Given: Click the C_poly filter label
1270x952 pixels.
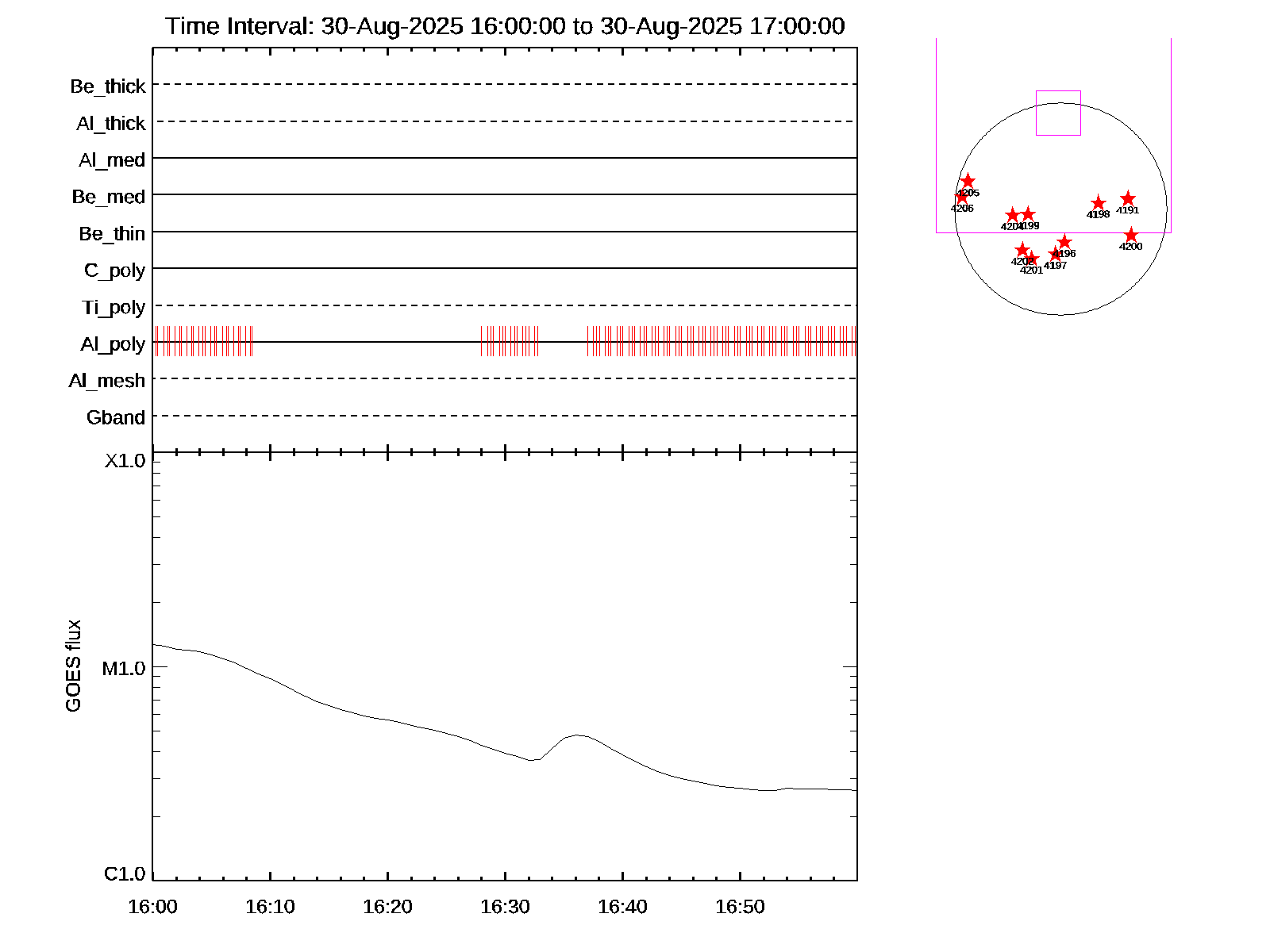Looking at the screenshot, I should [114, 271].
